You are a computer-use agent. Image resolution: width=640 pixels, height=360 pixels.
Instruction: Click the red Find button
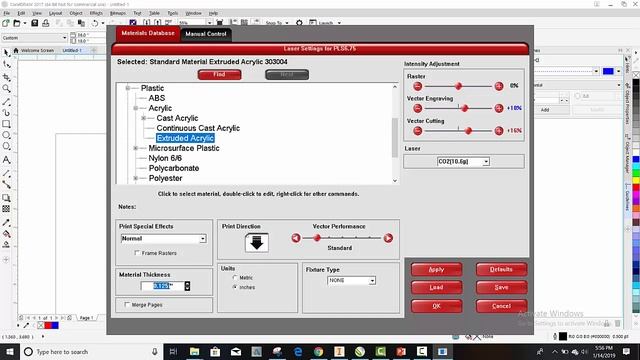[x=220, y=75]
